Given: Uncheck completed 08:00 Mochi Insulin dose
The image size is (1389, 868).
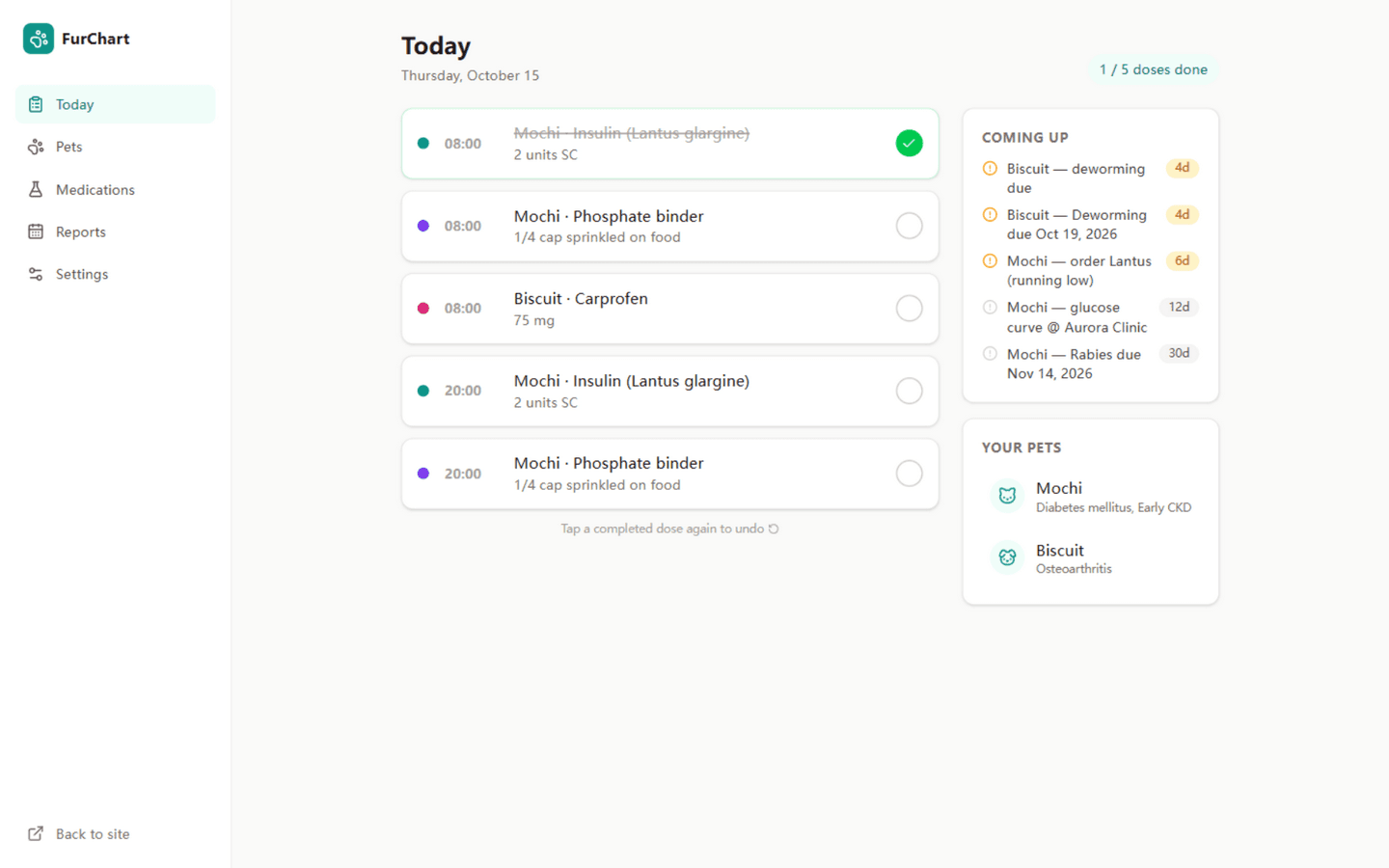Looking at the screenshot, I should coord(909,143).
